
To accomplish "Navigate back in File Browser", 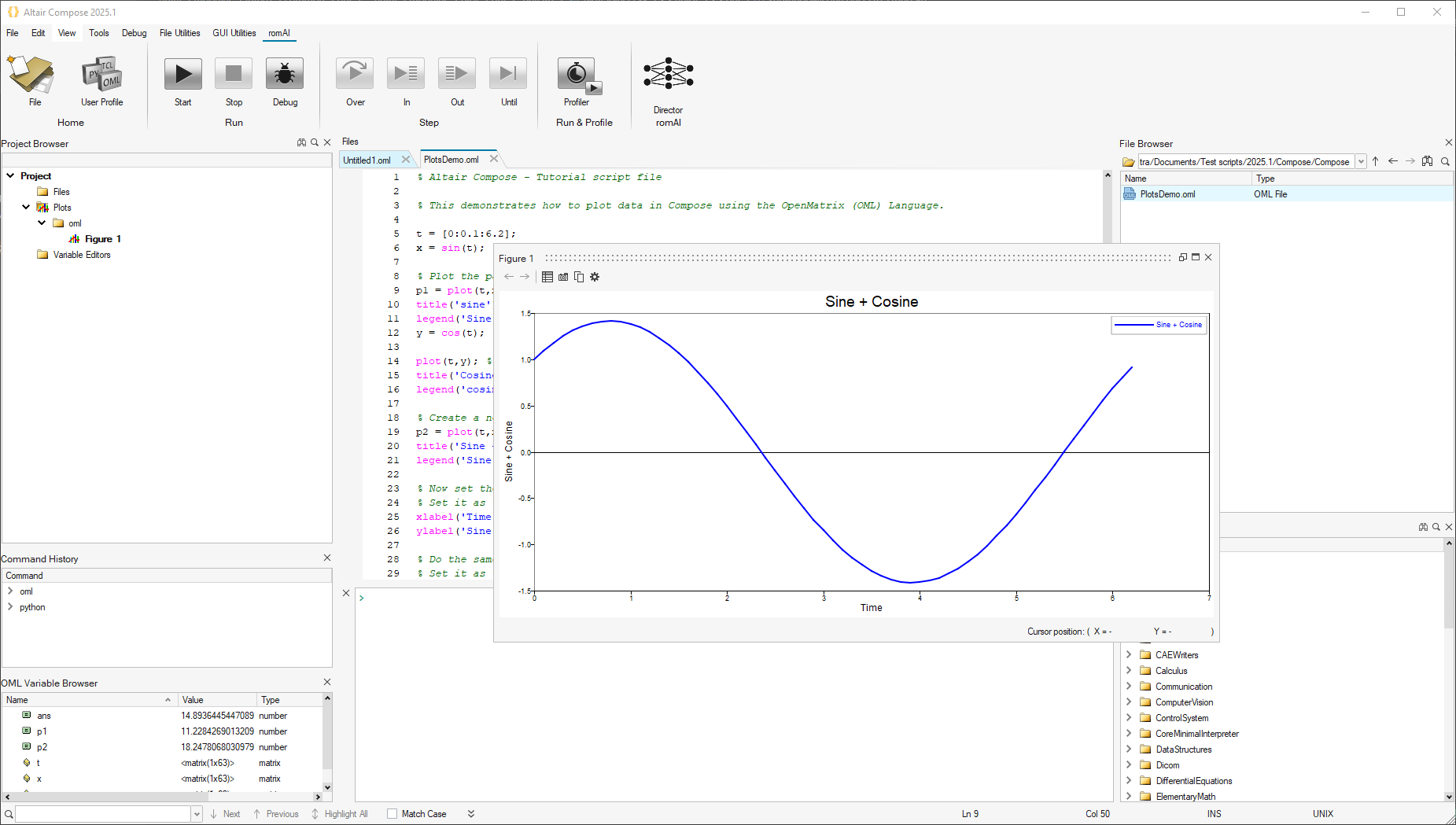I will tap(1393, 161).
